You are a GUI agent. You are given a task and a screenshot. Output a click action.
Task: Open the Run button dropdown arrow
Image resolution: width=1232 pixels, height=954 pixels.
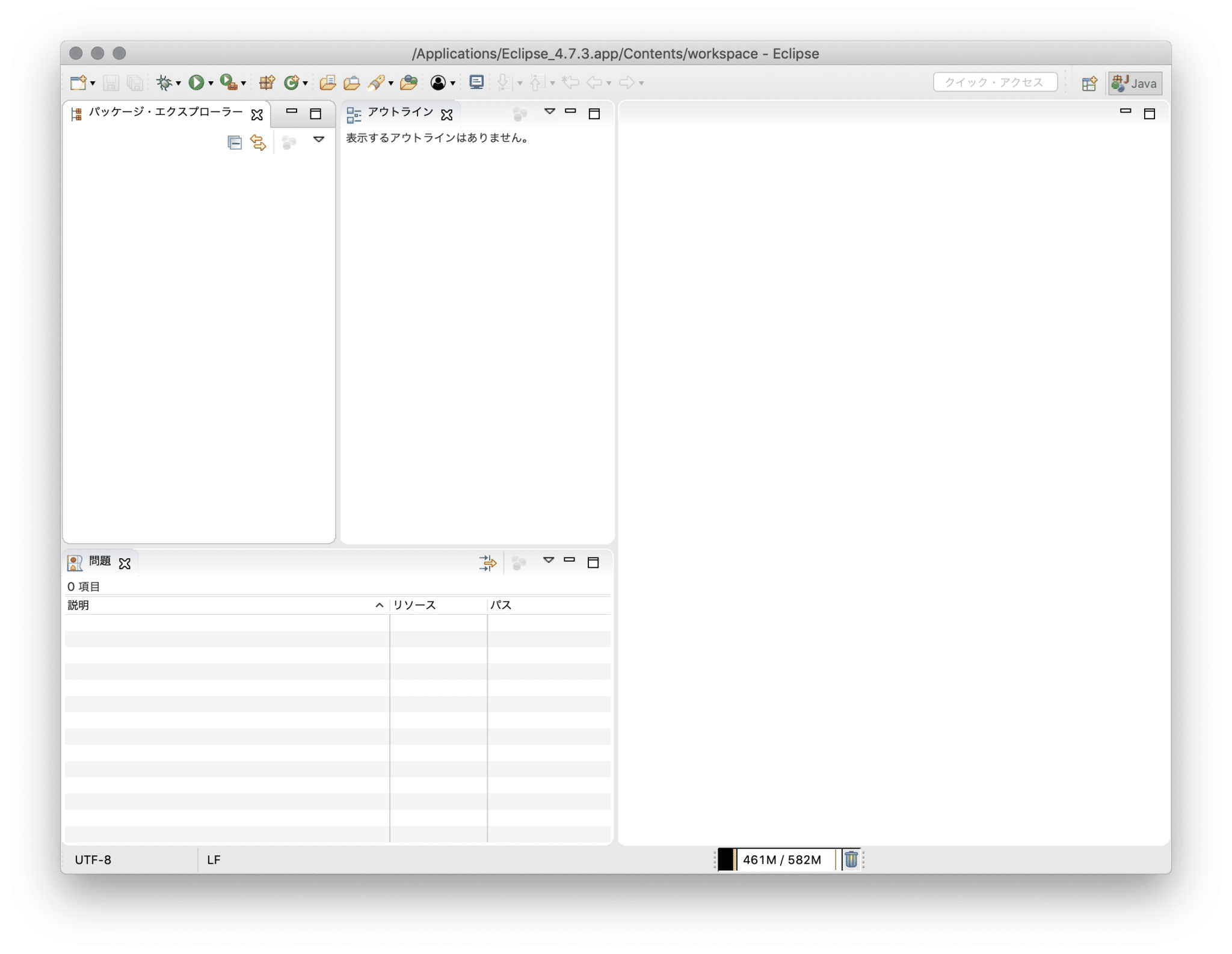pos(211,84)
